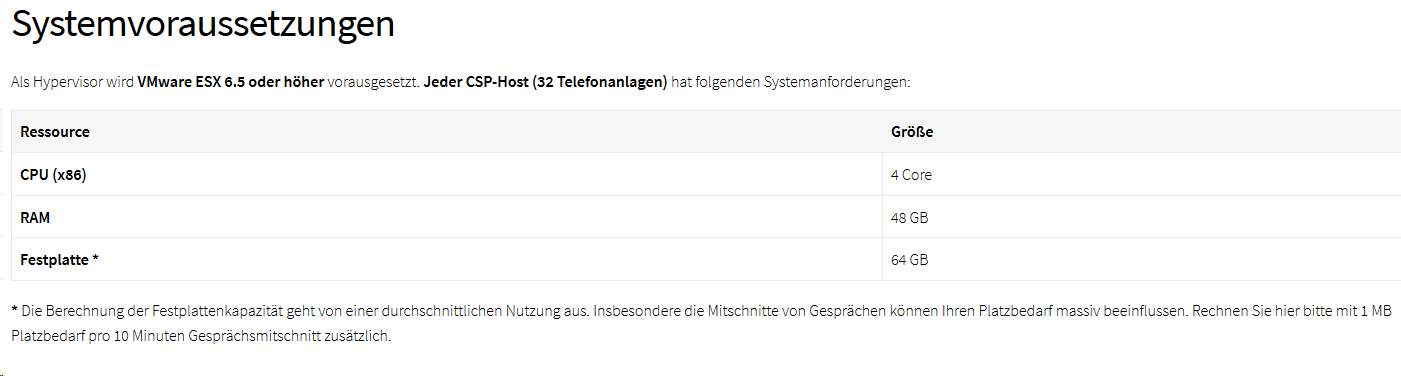Screen dimensions: 1401x376
Task: Click the footnote text about Festplattenkapazität
Action: click(700, 324)
